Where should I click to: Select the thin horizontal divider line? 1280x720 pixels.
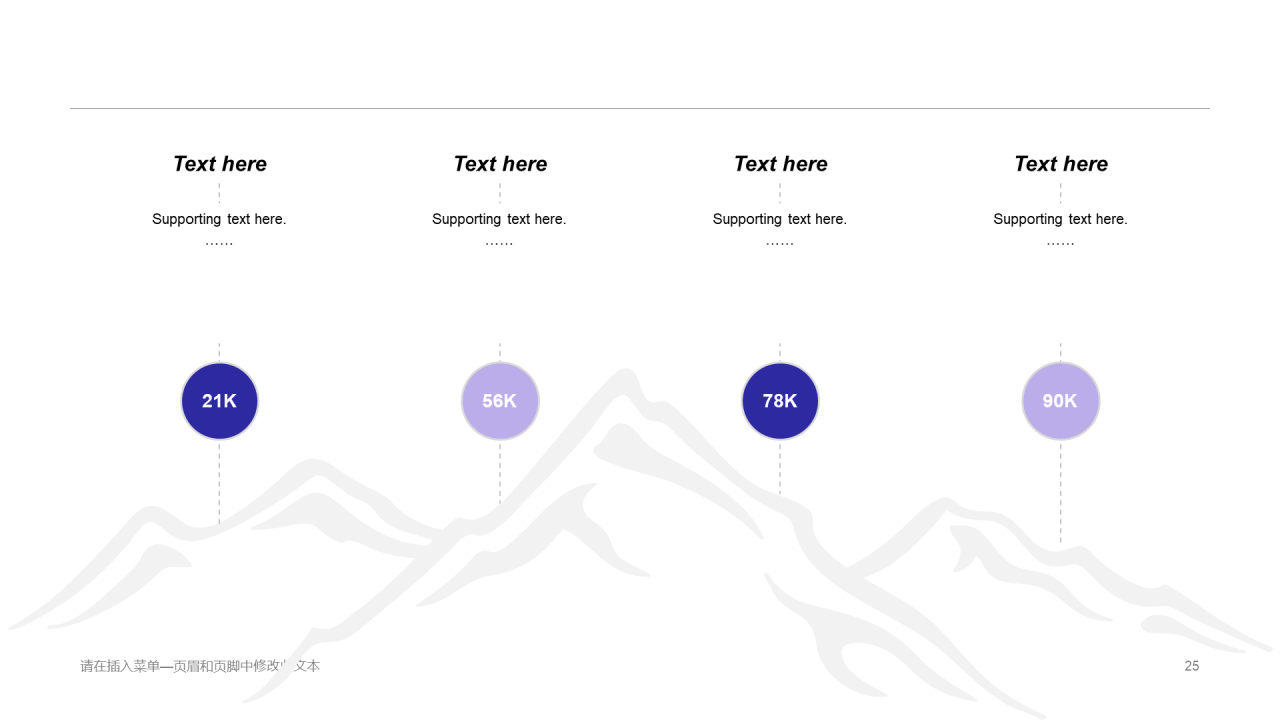(x=640, y=108)
